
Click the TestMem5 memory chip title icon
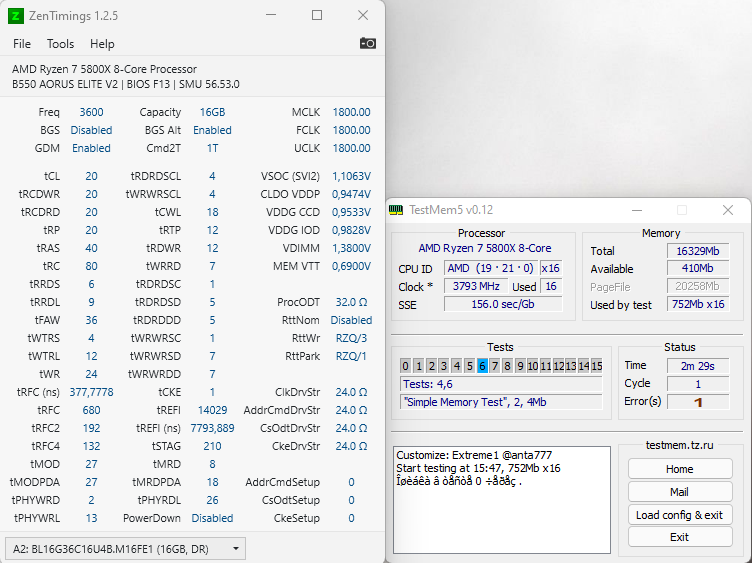click(x=396, y=210)
